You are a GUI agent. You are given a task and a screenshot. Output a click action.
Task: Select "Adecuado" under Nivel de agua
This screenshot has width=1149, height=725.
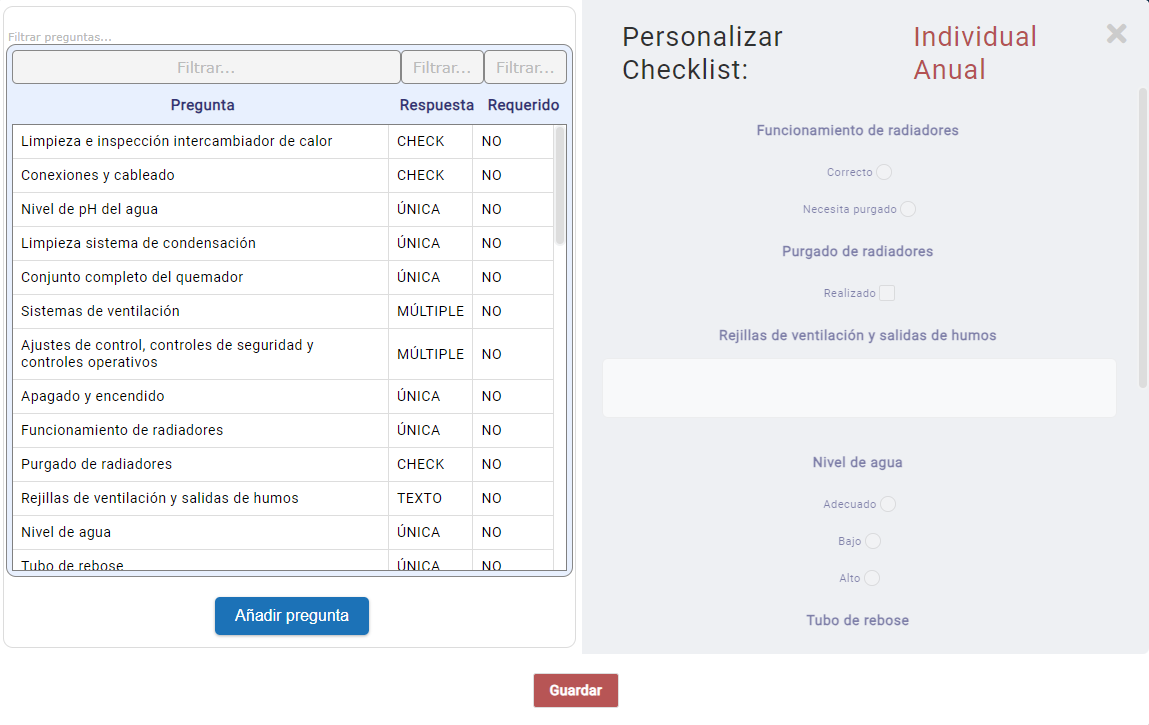point(888,504)
